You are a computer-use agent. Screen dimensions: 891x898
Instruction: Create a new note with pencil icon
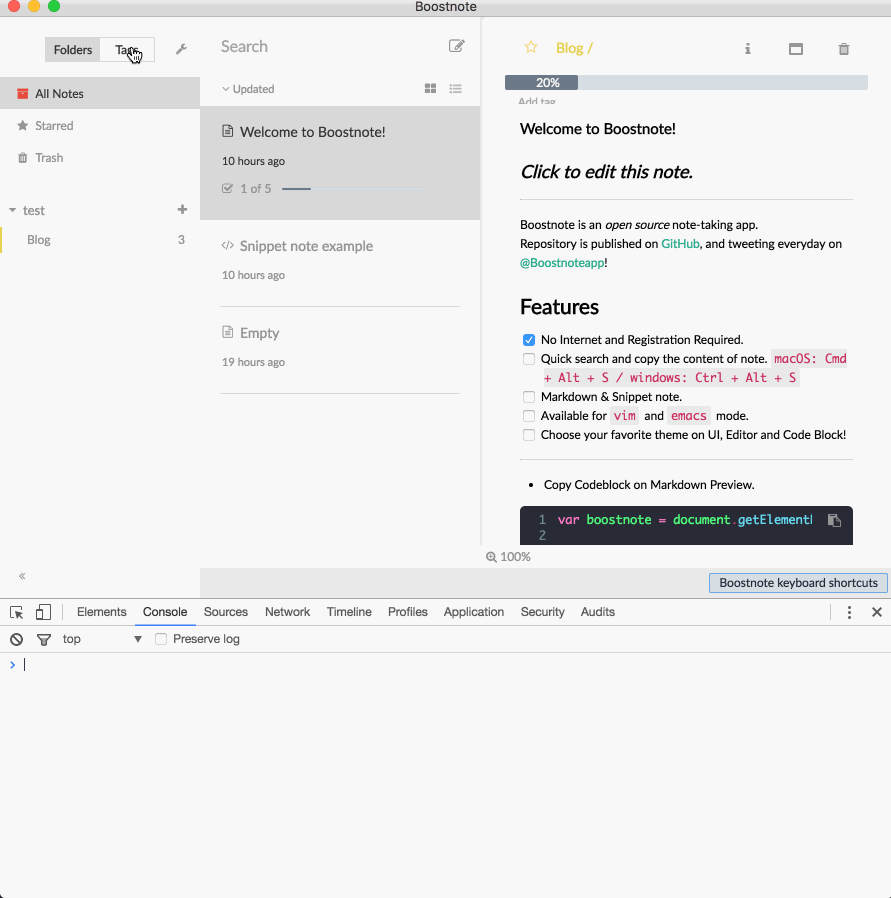coord(456,46)
